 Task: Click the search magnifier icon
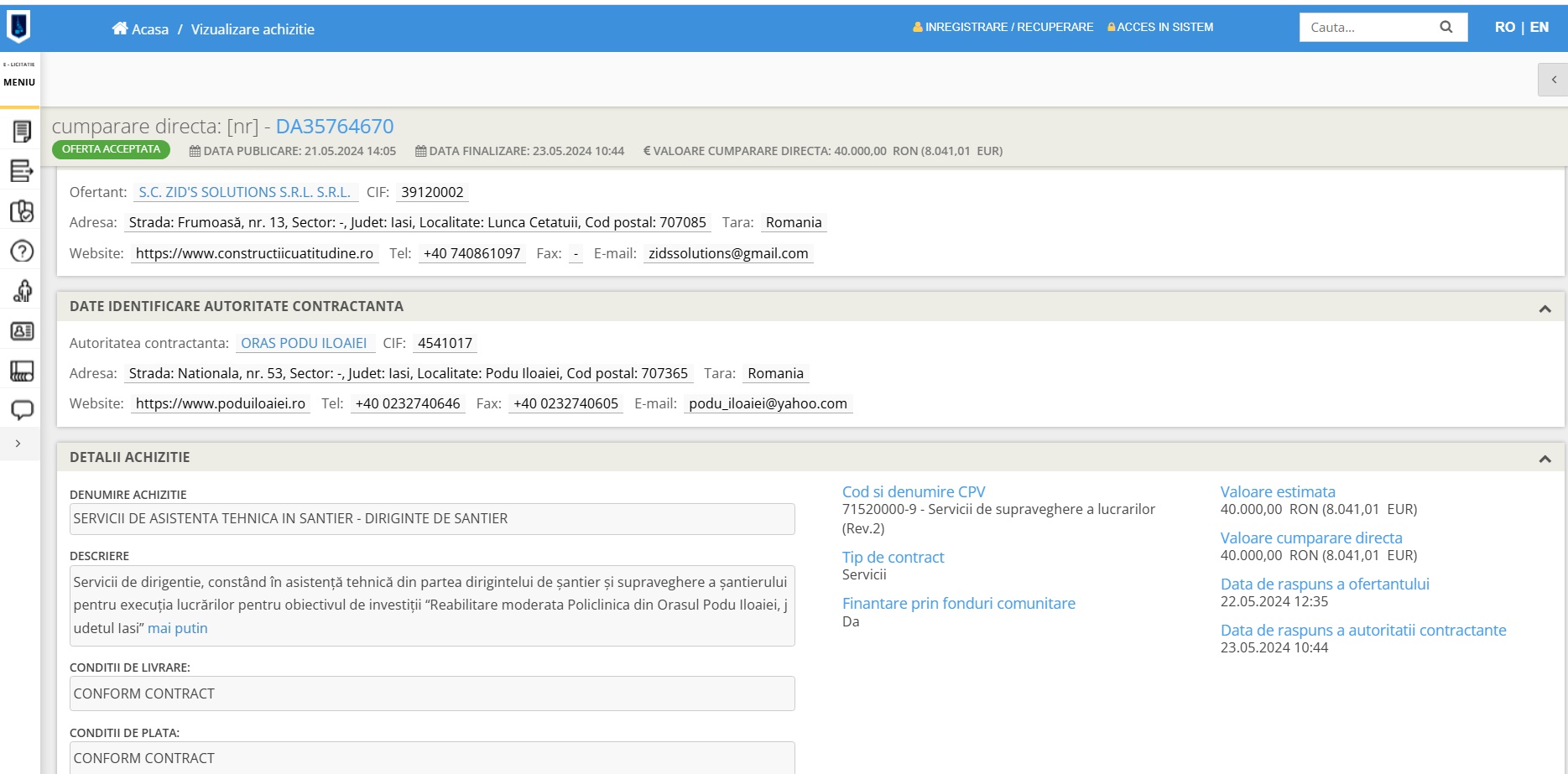(x=1446, y=27)
